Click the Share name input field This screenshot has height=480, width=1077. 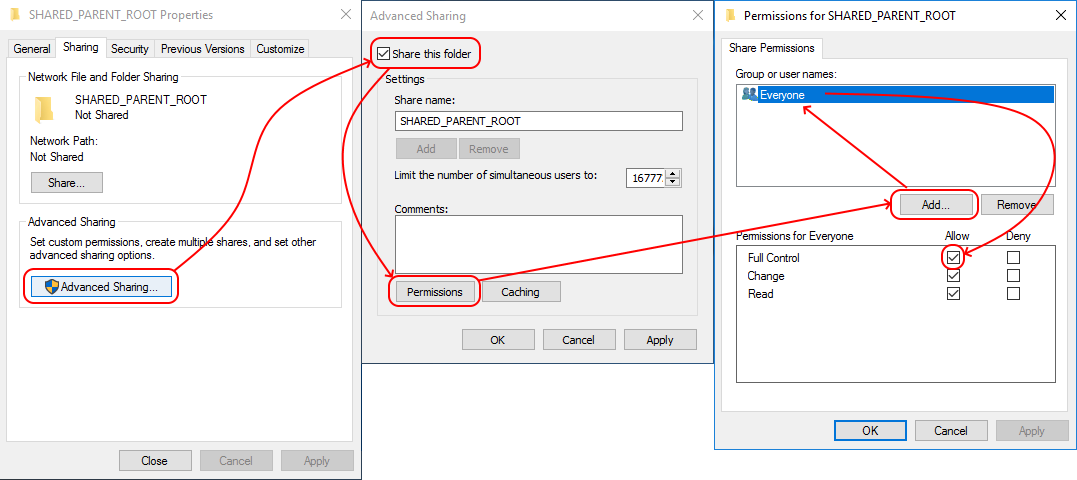(x=539, y=121)
